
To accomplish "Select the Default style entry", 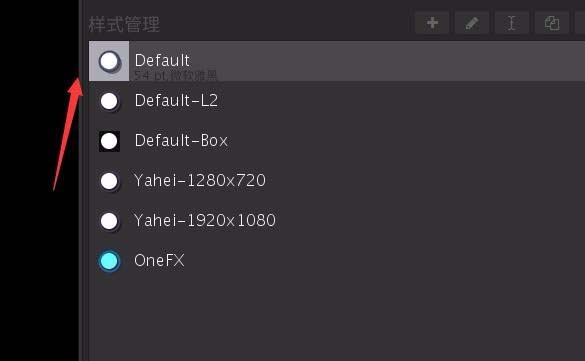I will (x=337, y=61).
